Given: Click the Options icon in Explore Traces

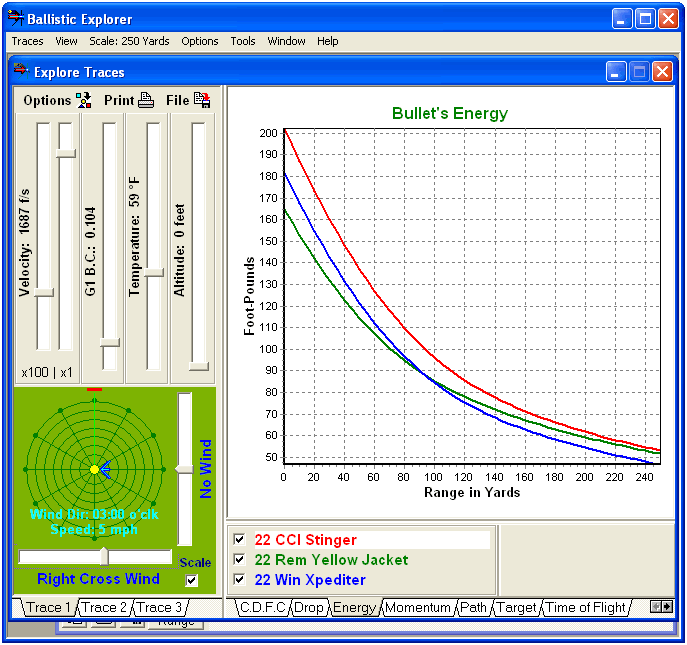Looking at the screenshot, I should pyautogui.click(x=83, y=100).
